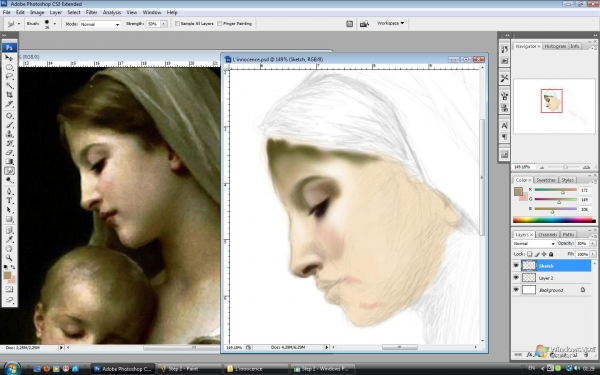
Task: Enable Sample All Layers checkbox
Action: (178, 24)
